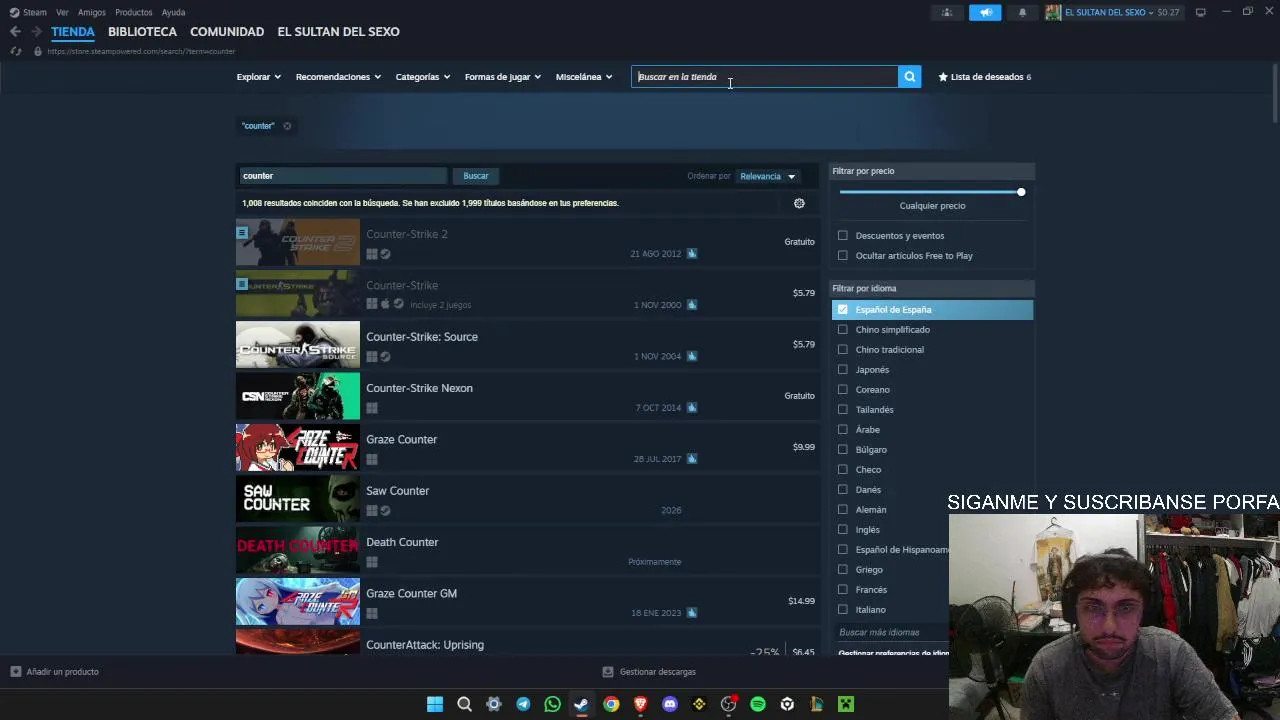
Task: Click the store search magnifier button
Action: click(x=909, y=77)
